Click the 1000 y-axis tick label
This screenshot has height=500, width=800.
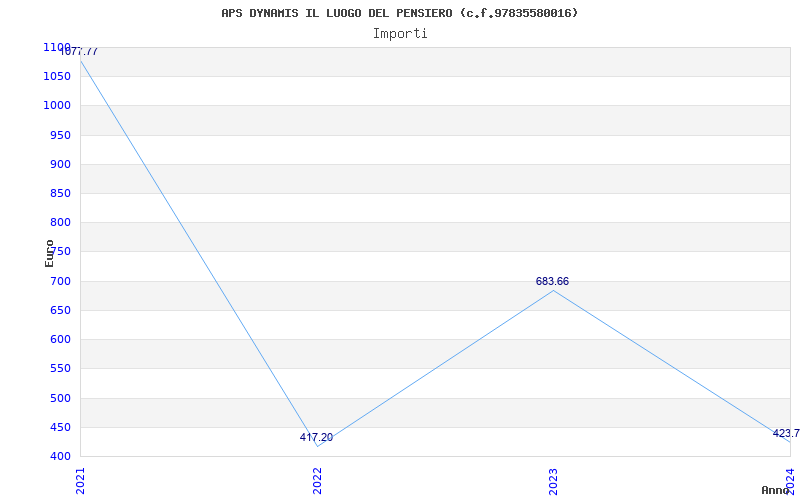point(57,106)
